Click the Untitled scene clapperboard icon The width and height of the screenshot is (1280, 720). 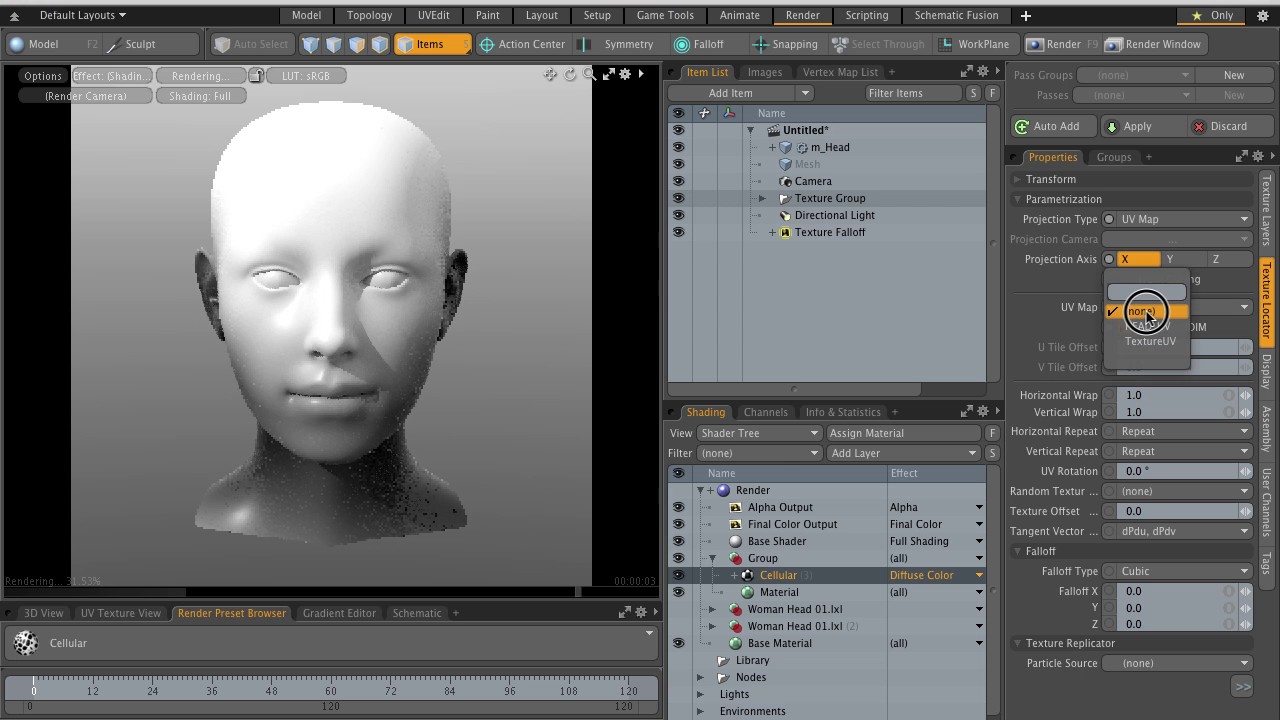773,130
